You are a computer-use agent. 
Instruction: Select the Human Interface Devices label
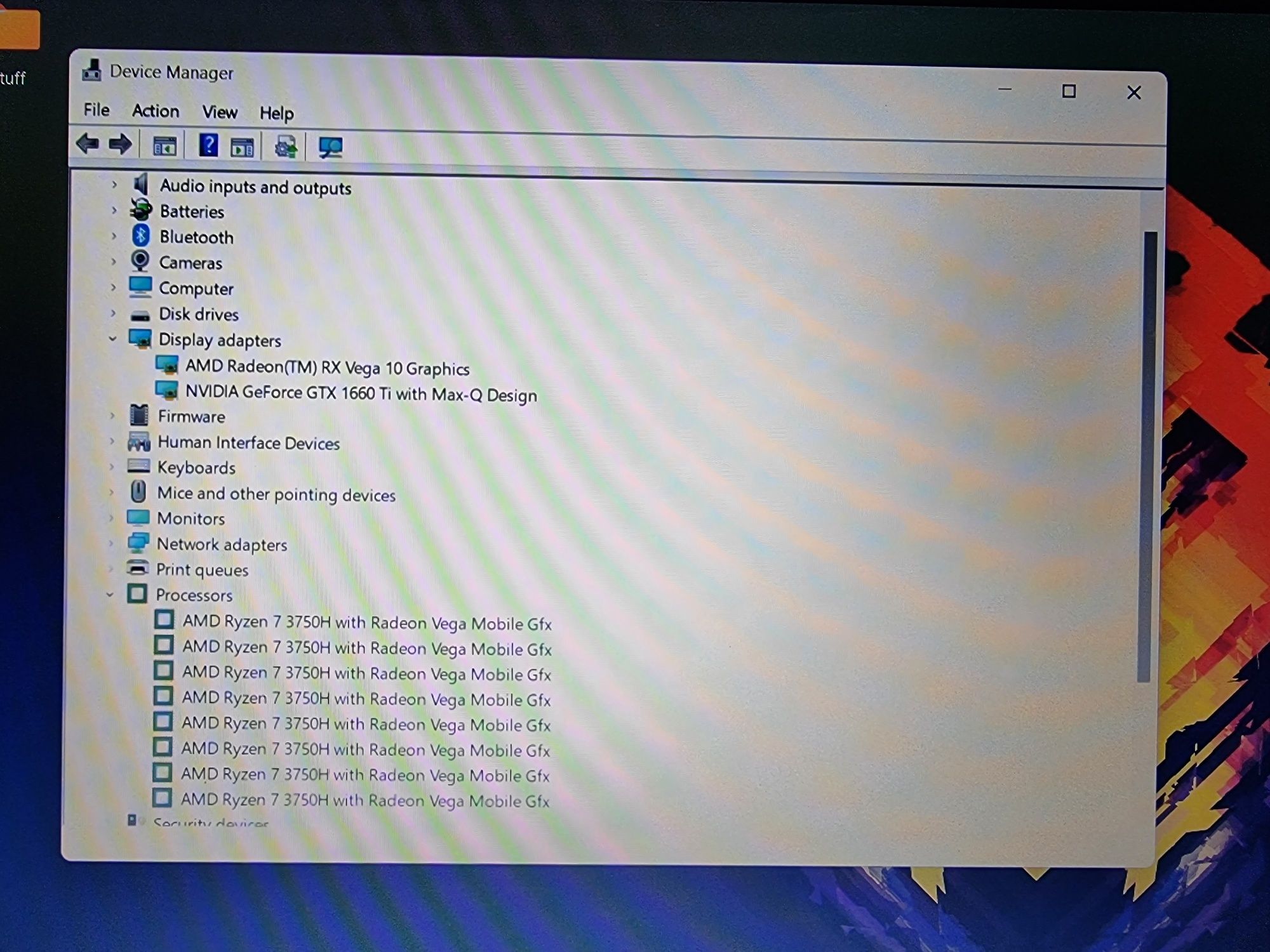[x=248, y=442]
